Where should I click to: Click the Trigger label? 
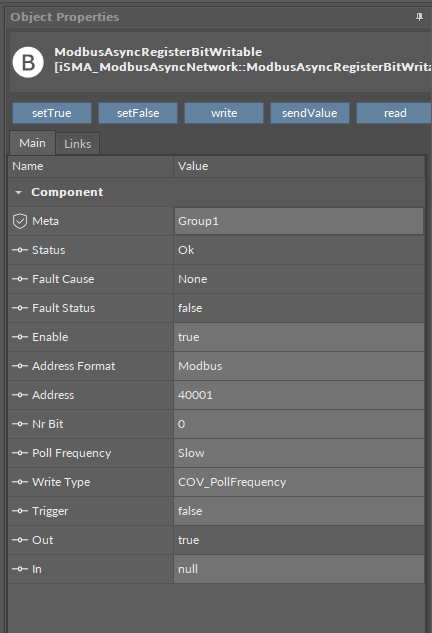pyautogui.click(x=50, y=511)
